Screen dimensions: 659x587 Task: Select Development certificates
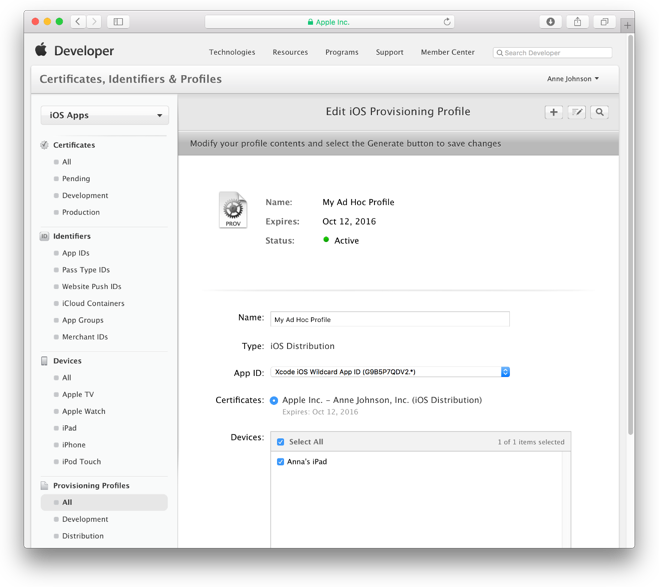(x=85, y=195)
